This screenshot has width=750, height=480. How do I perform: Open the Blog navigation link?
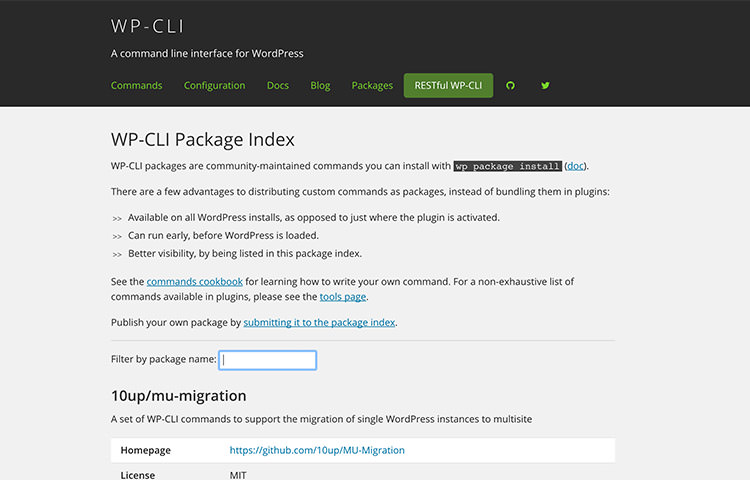pos(320,86)
